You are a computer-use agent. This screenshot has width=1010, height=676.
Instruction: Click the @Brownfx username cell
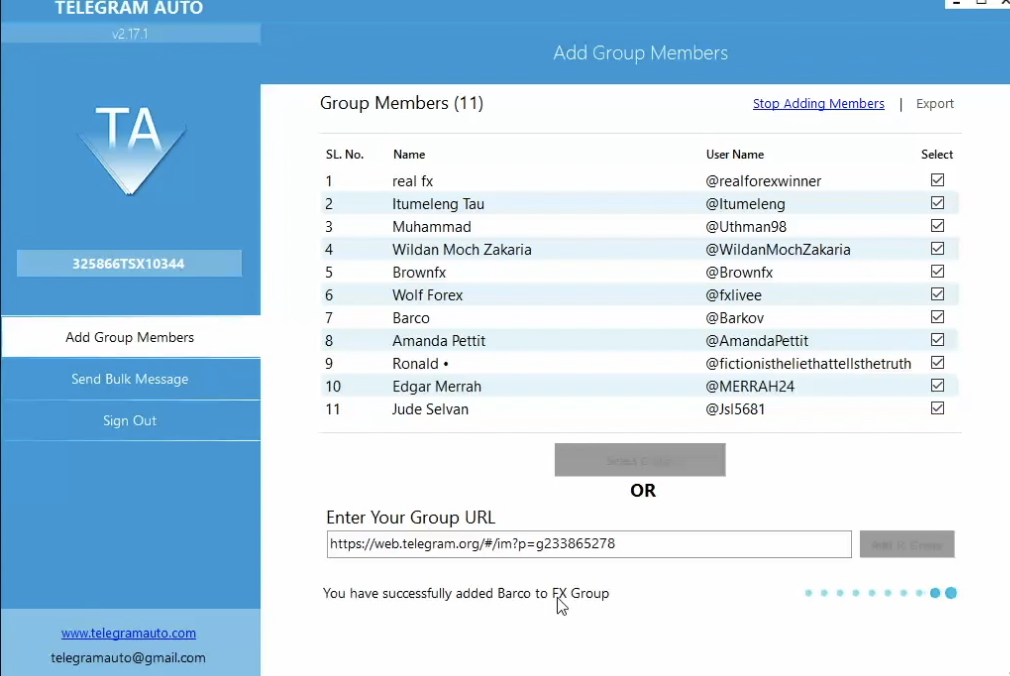click(x=739, y=273)
